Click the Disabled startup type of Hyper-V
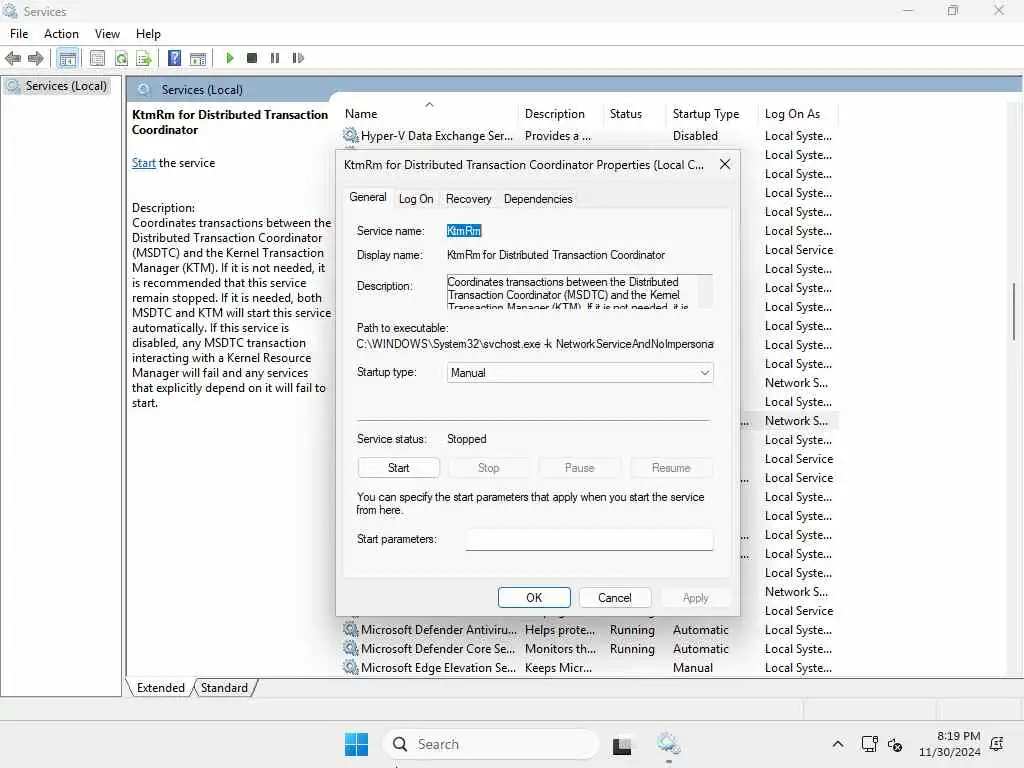 pos(696,136)
